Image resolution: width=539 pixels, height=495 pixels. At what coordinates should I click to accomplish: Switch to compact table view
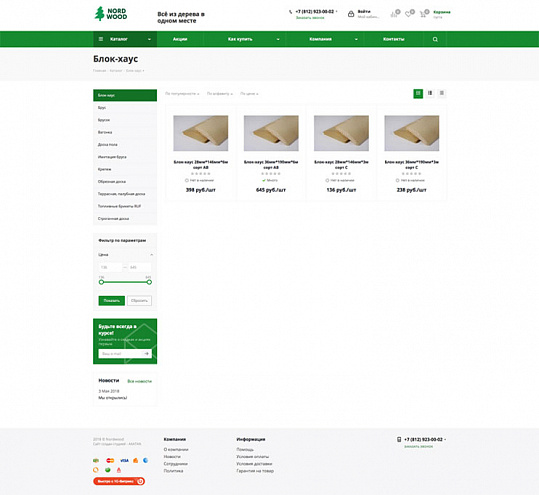tap(442, 93)
